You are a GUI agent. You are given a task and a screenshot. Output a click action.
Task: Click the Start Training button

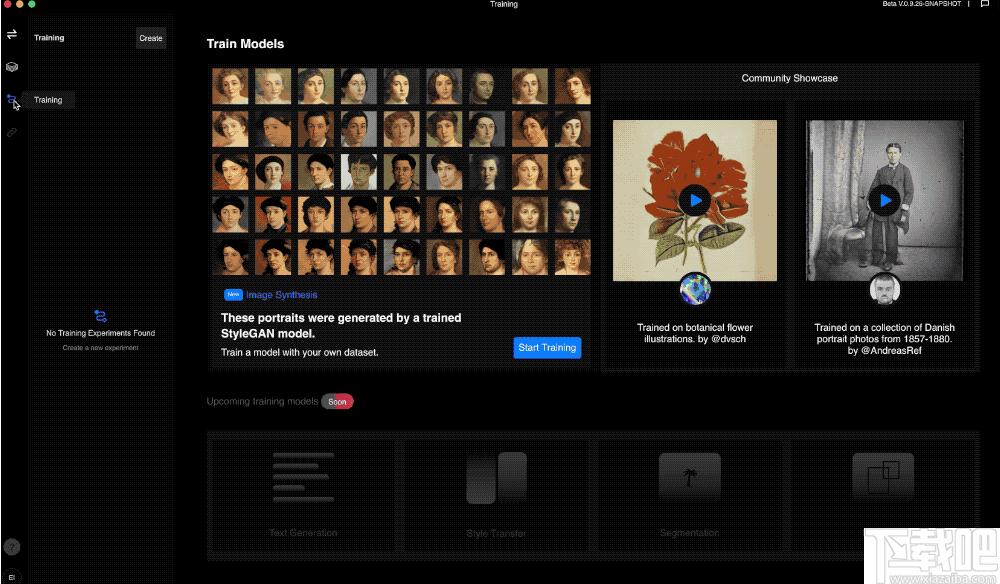[x=547, y=347]
